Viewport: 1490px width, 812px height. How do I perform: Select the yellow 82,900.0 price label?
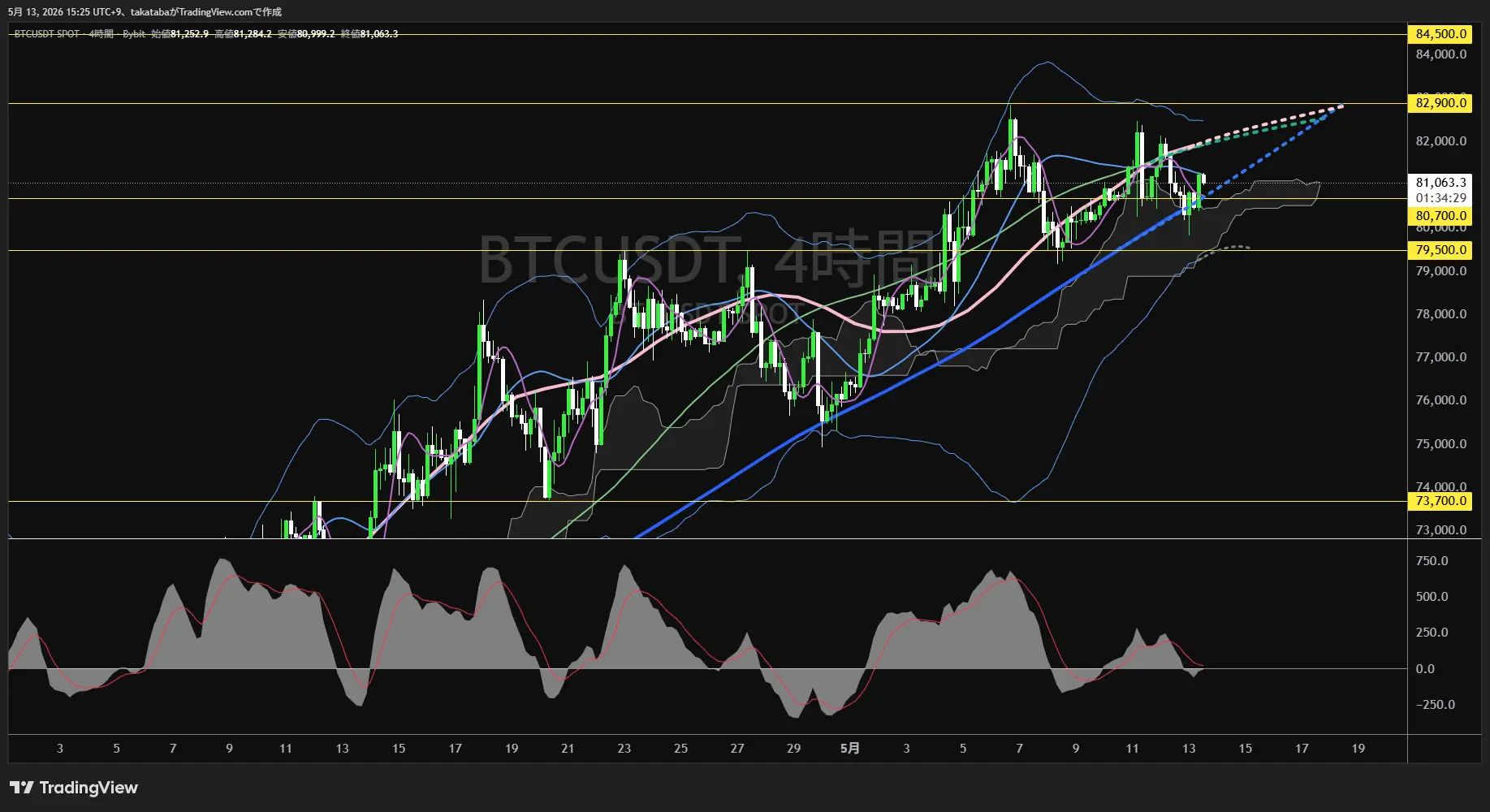pyautogui.click(x=1440, y=103)
